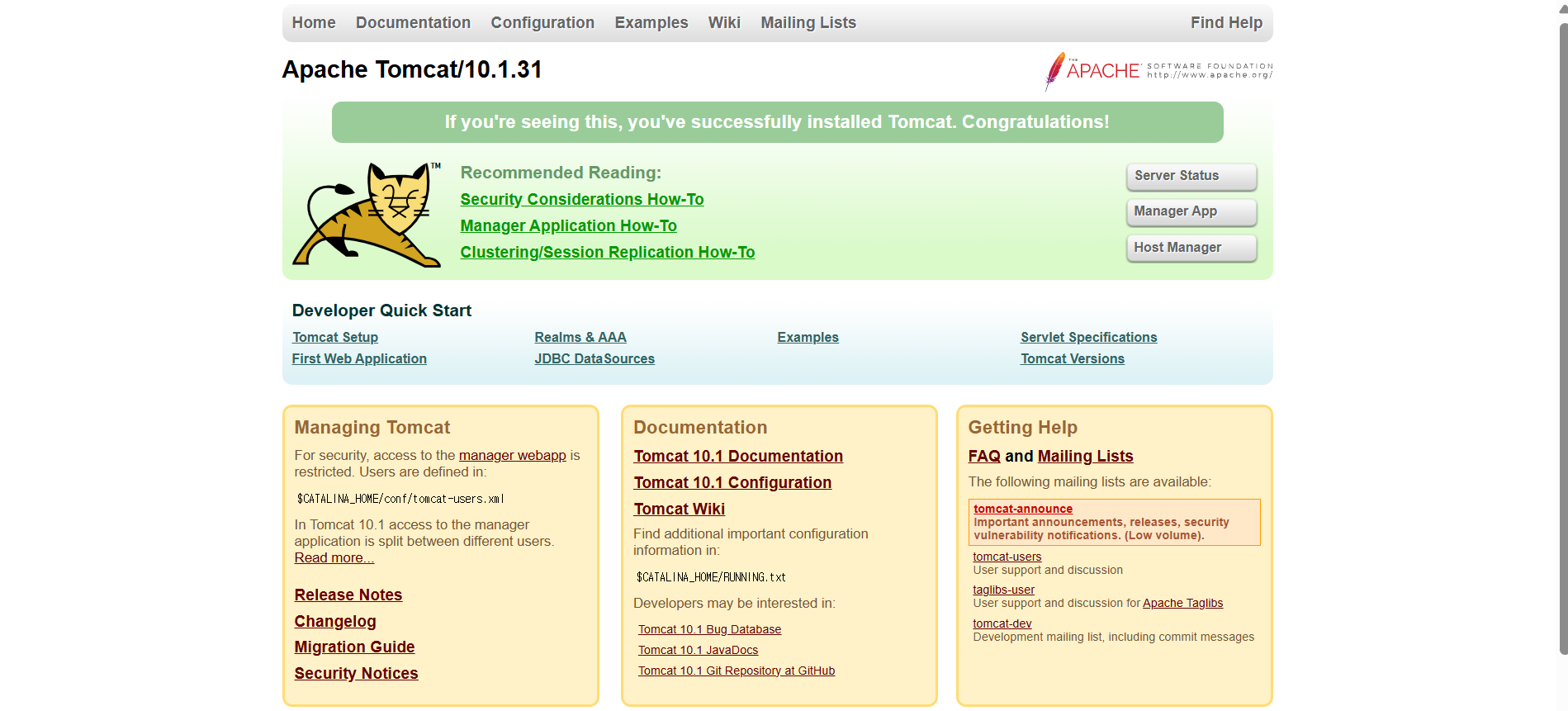This screenshot has height=711, width=1568.
Task: Click the $CATALINA_HOME/conf/tomcat-users.xml path text
Action: [400, 499]
